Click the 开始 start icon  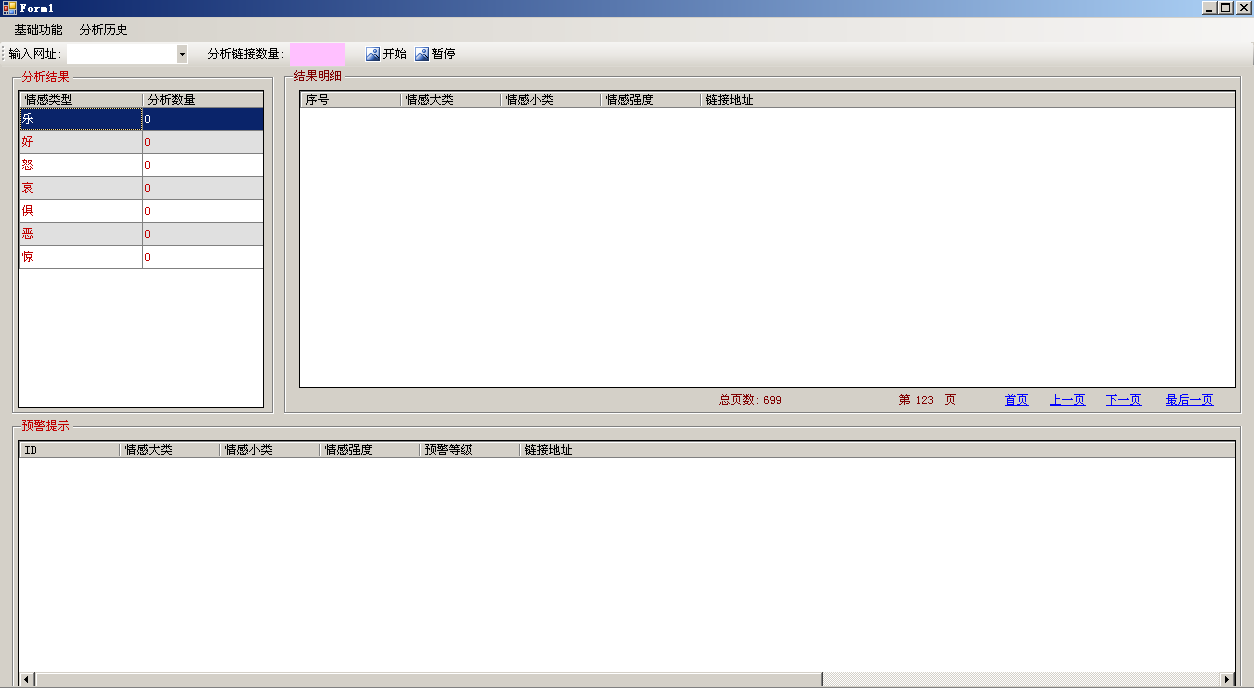point(373,54)
